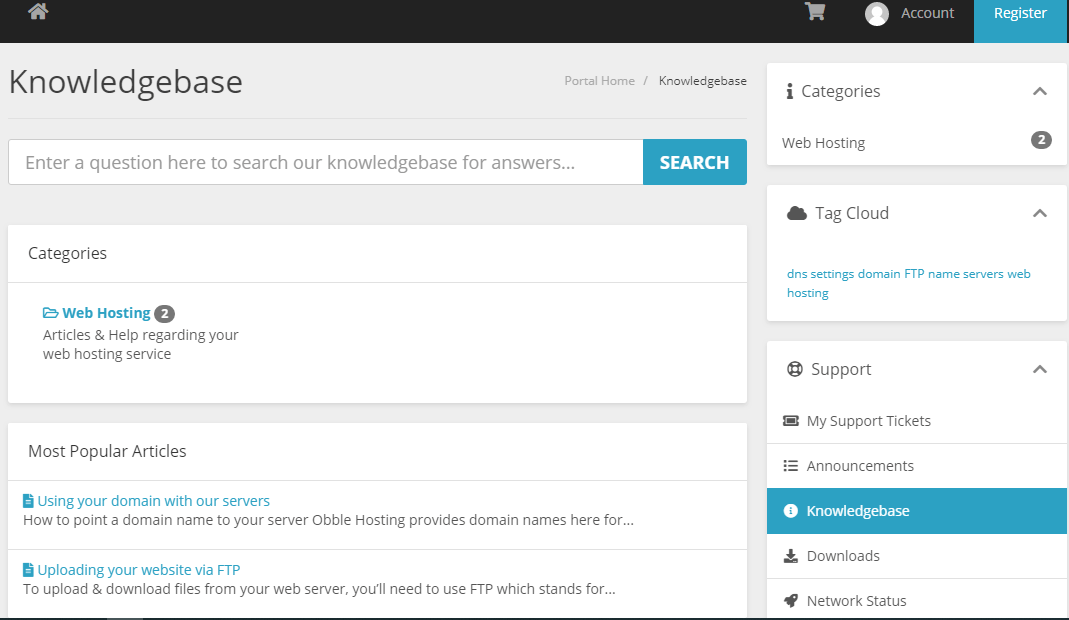This screenshot has height=620, width=1069.
Task: Click the article count badge next to Web Hosting link
Action: (x=164, y=314)
